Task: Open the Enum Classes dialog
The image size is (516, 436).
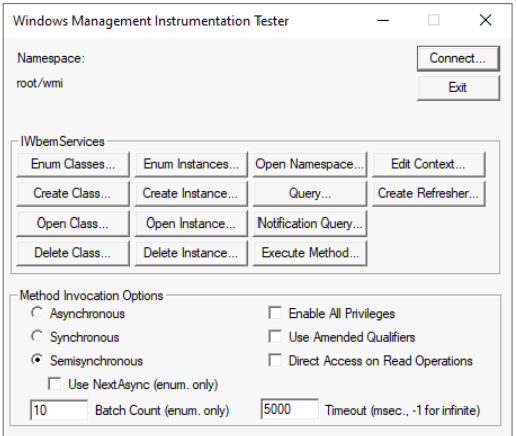Action: (73, 164)
